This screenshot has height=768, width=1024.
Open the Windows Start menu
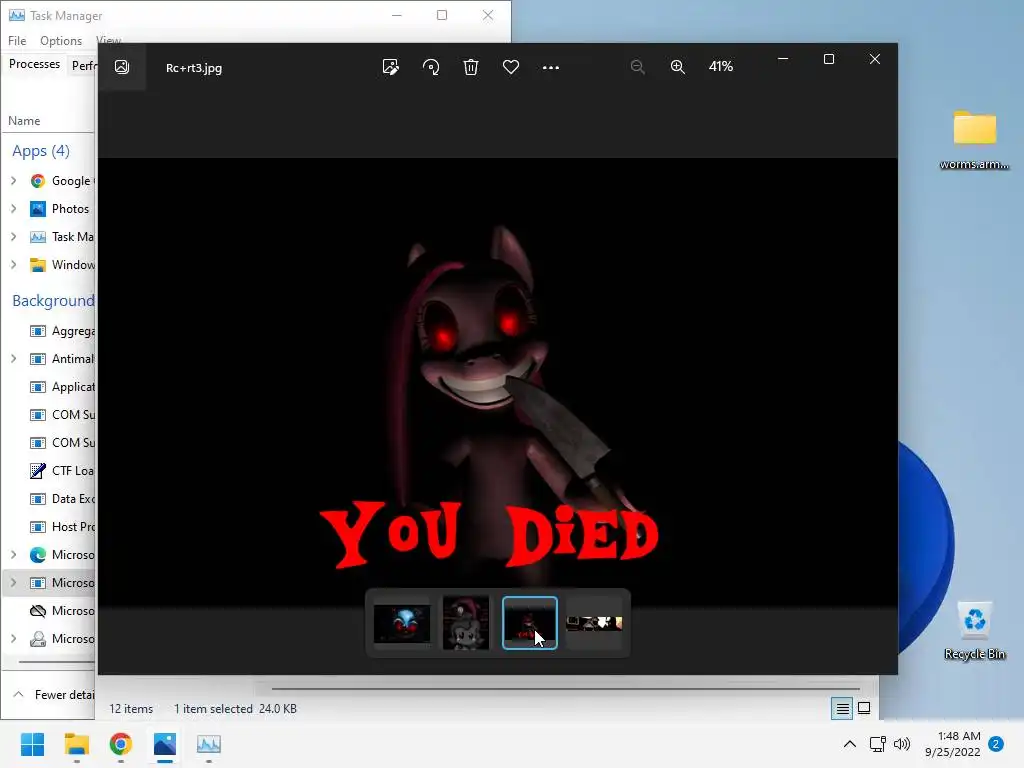click(x=32, y=744)
